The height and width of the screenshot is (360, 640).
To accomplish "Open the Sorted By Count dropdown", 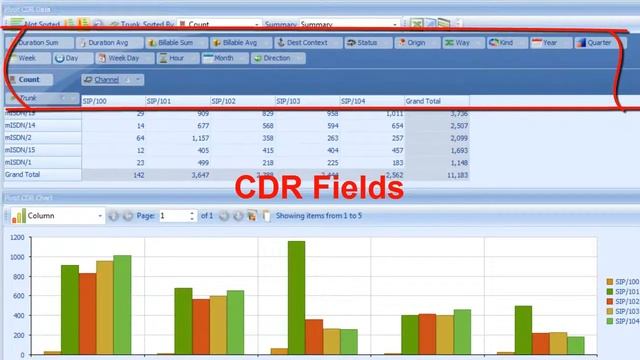I will (x=256, y=24).
